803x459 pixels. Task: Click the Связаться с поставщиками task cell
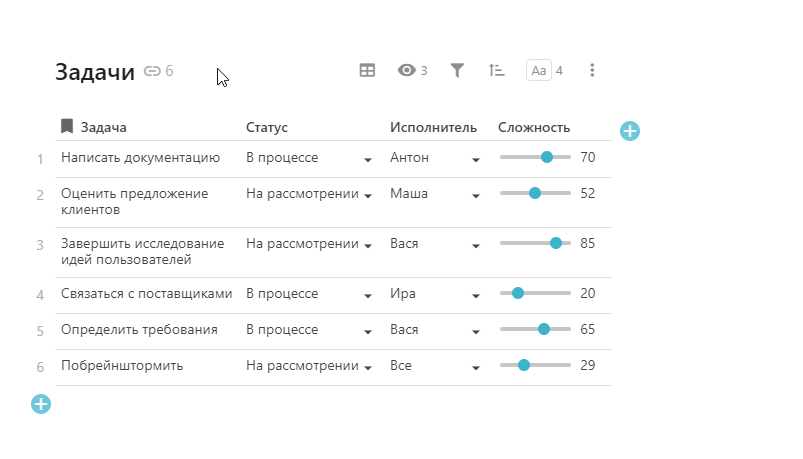(x=146, y=294)
